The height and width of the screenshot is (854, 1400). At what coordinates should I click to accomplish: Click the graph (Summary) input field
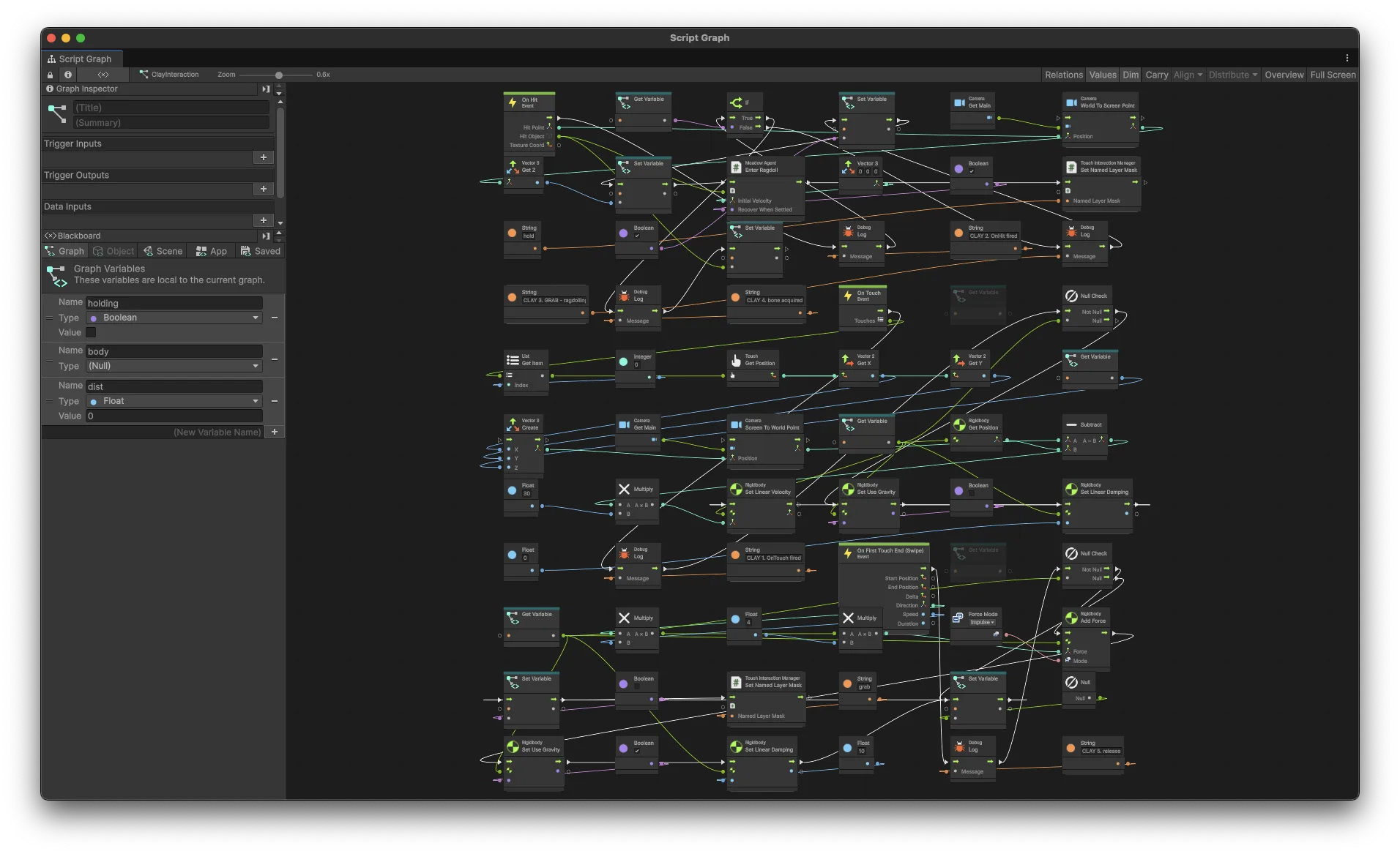[x=171, y=123]
